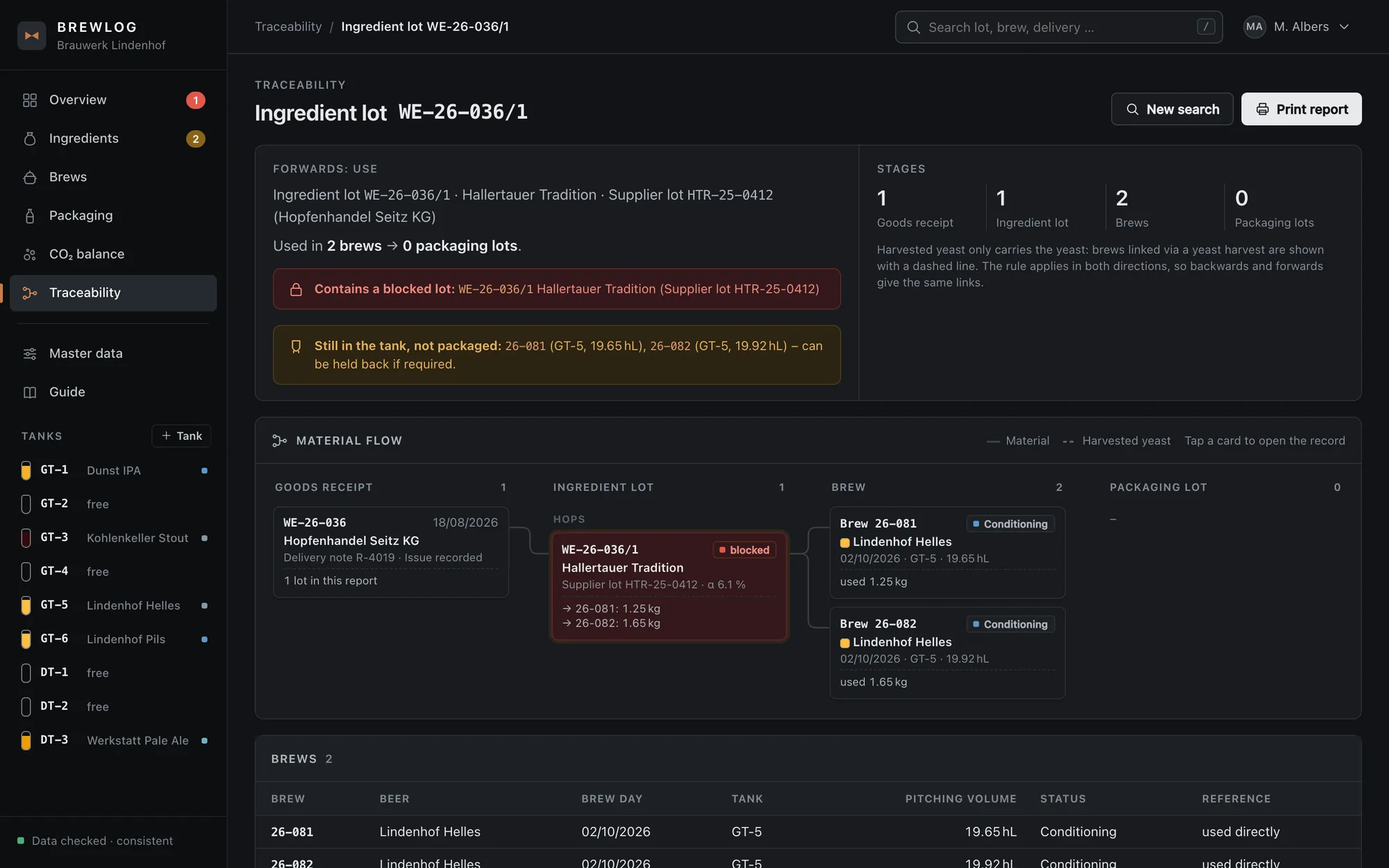
Task: Click the tank icon in the not-packaged warning
Action: click(296, 347)
